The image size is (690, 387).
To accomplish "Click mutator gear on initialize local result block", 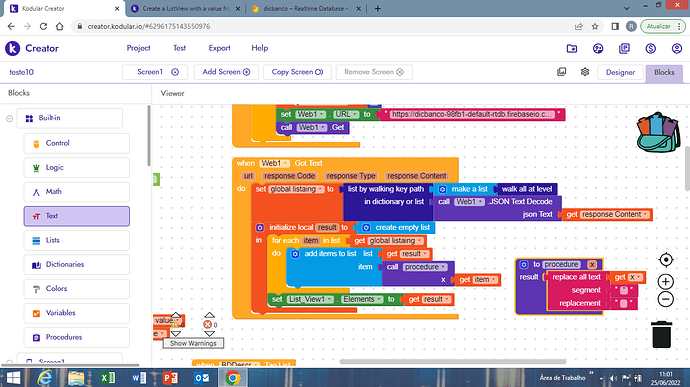I will point(260,227).
